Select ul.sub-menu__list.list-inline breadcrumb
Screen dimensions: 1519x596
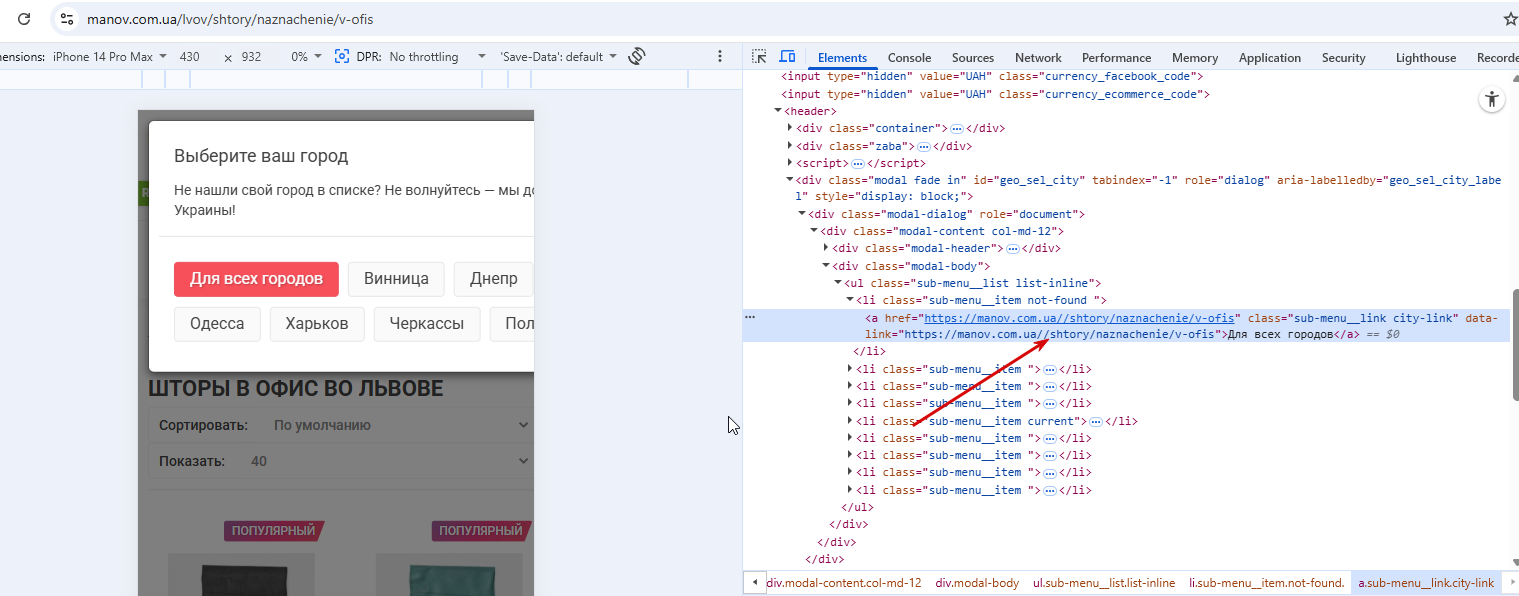click(x=1104, y=583)
